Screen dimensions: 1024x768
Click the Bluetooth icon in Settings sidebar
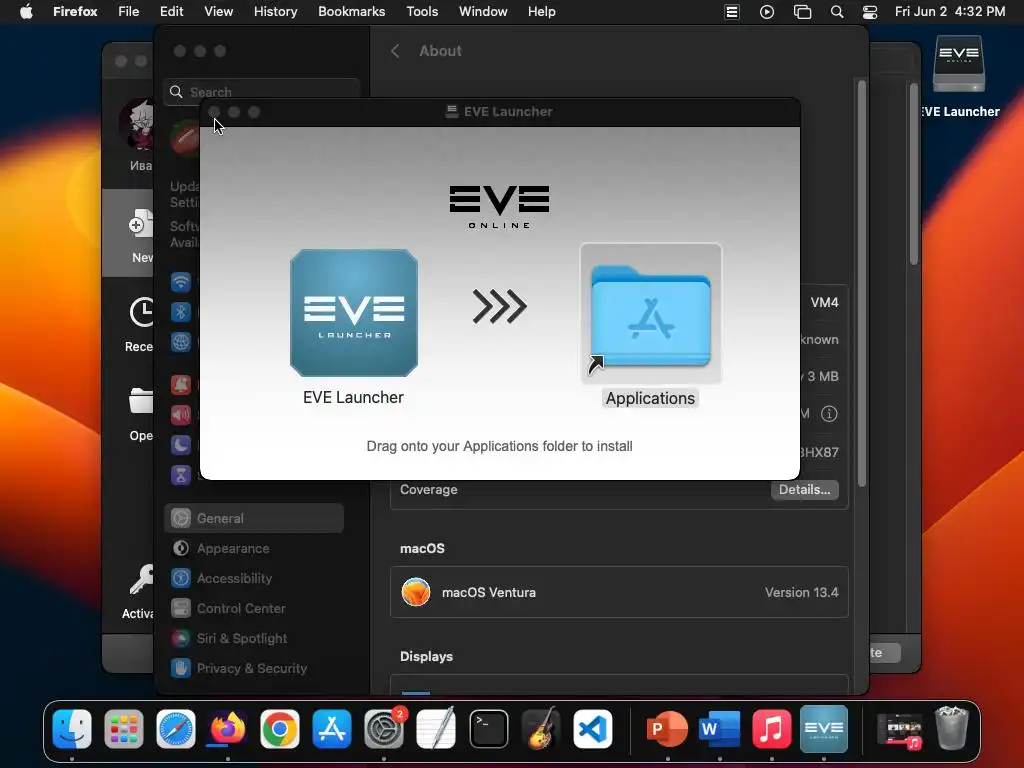coord(181,312)
